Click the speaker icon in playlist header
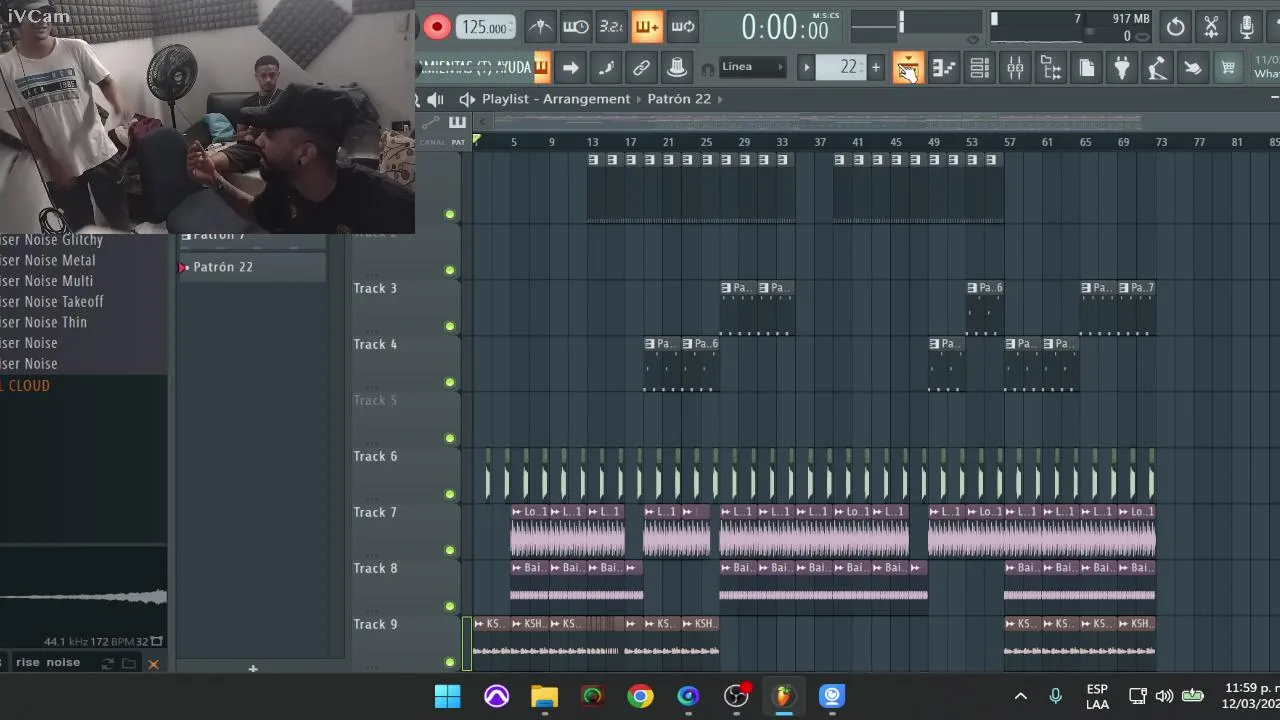The image size is (1280, 720). tap(435, 99)
